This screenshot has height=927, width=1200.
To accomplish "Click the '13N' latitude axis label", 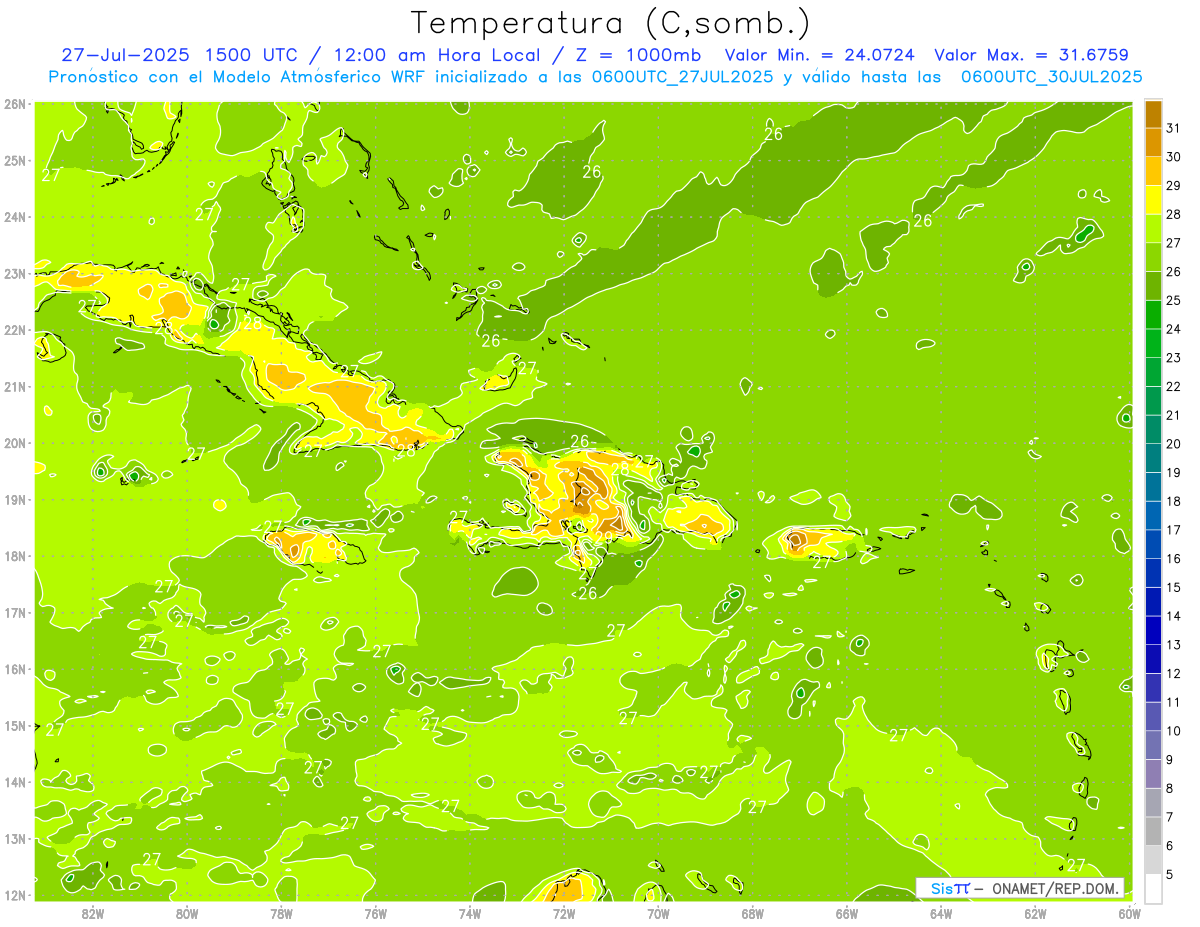I will click(x=15, y=838).
